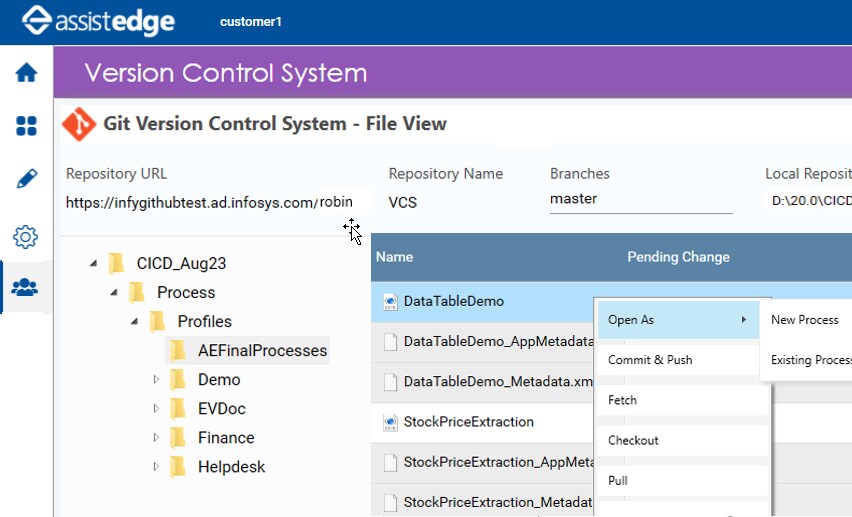Image resolution: width=852 pixels, height=517 pixels.
Task: Choose Checkout in context menu
Action: [682, 440]
